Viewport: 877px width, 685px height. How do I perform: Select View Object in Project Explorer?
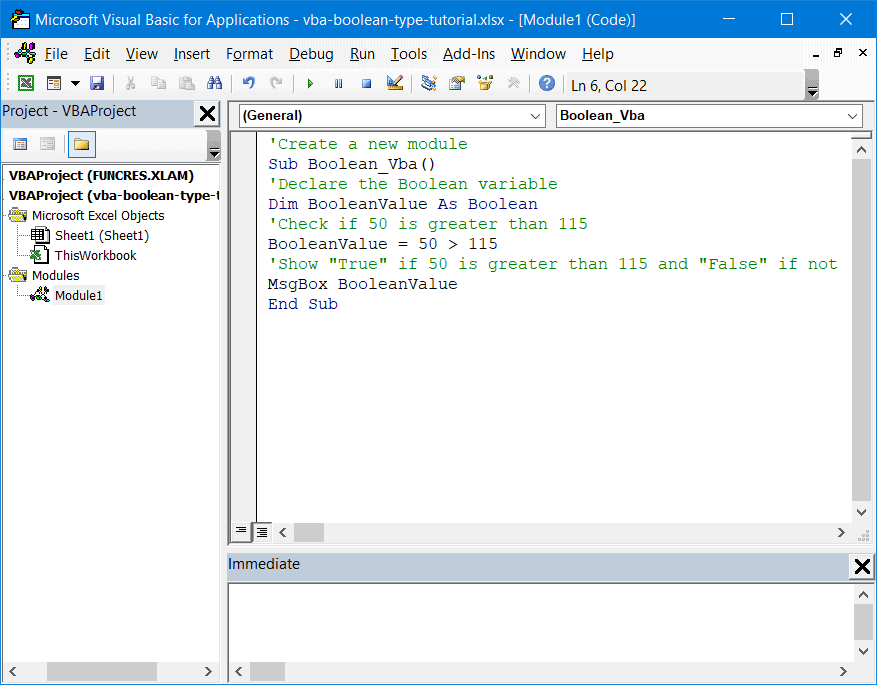tap(47, 144)
